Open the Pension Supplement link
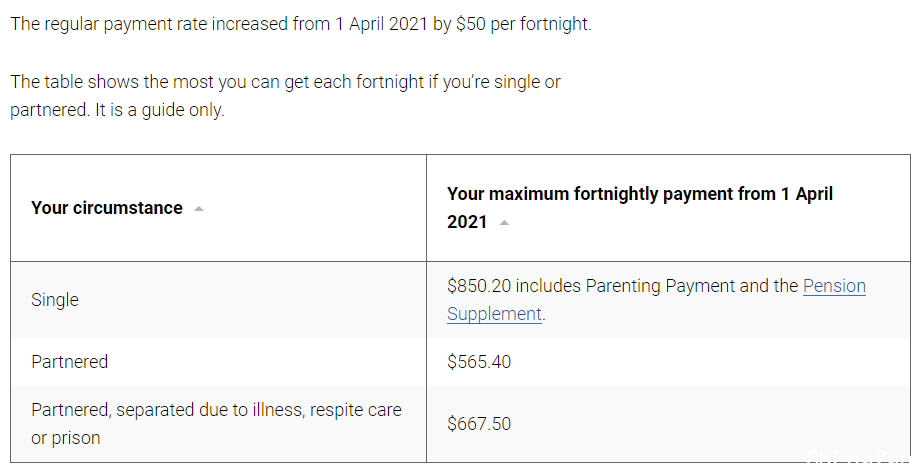This screenshot has height=472, width=917. tap(656, 300)
